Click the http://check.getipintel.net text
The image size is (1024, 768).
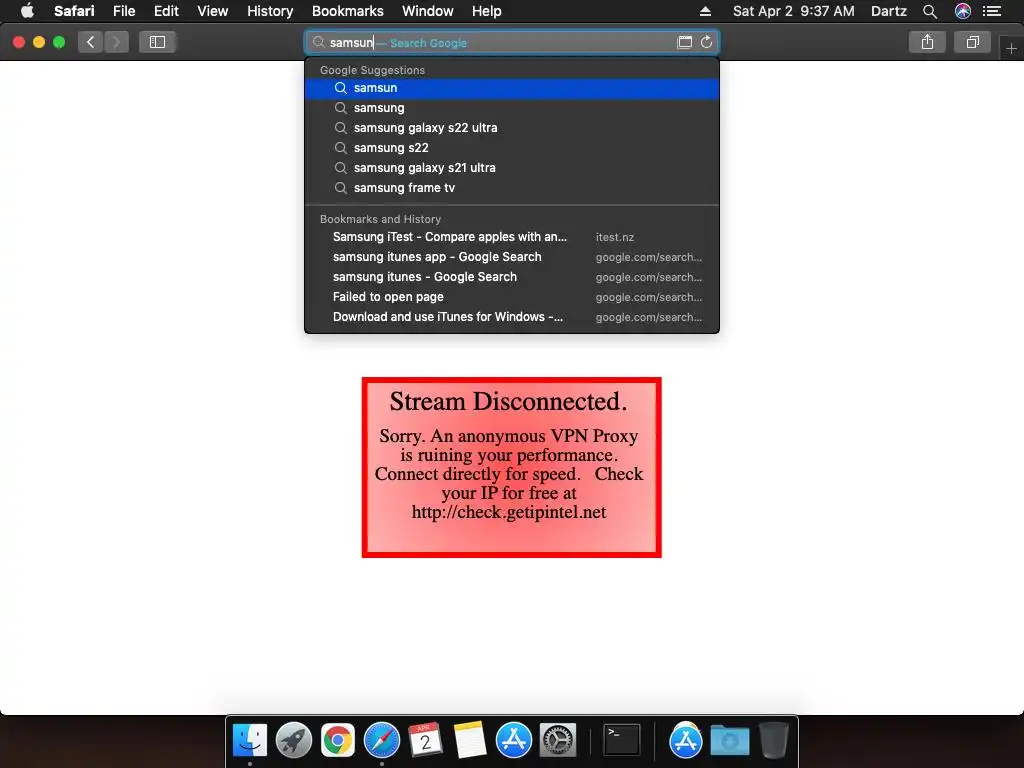point(509,512)
